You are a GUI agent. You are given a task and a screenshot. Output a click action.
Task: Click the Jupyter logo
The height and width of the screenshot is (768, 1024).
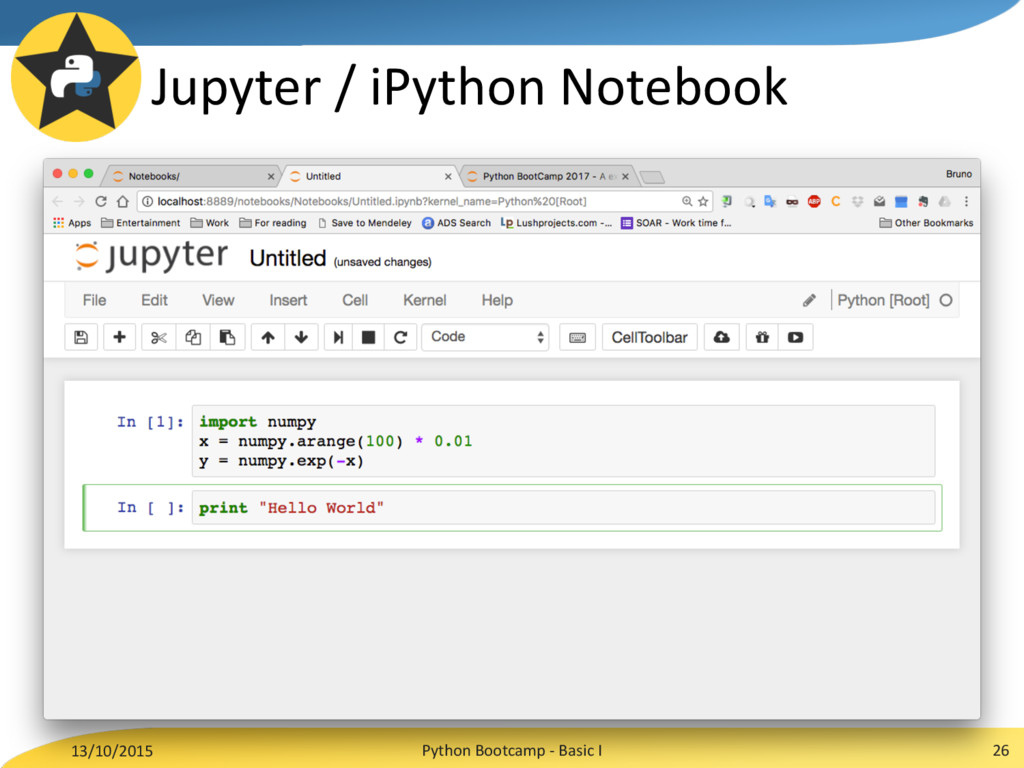[x=151, y=256]
